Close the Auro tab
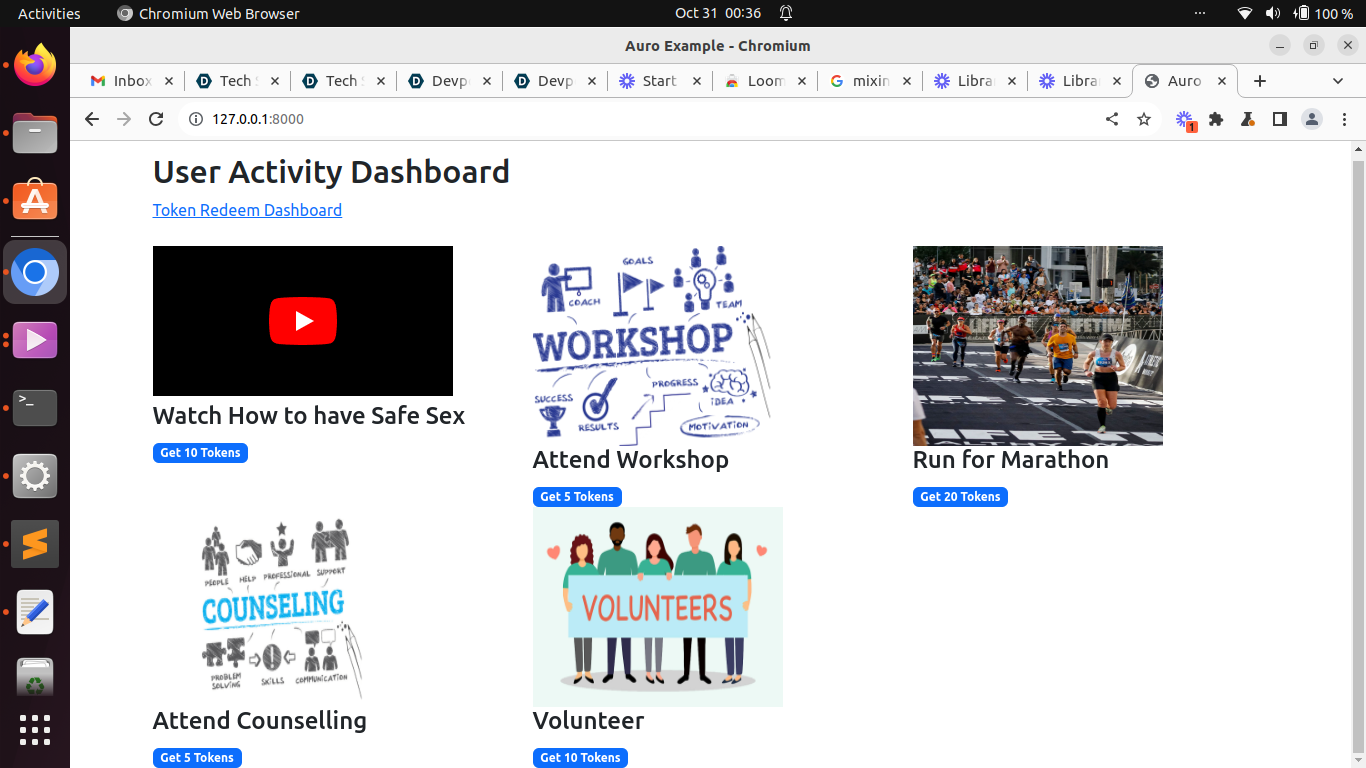1366x768 pixels. (x=1222, y=81)
